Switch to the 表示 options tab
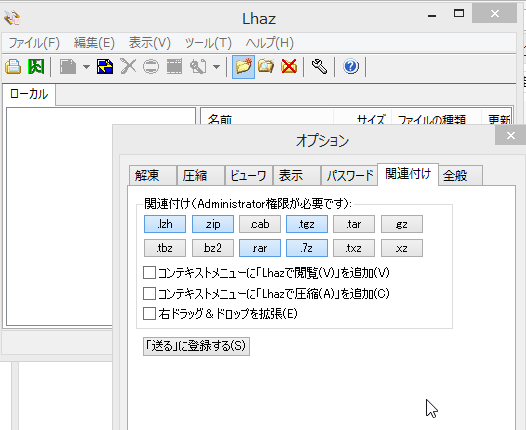This screenshot has height=430, width=526. pos(297,175)
